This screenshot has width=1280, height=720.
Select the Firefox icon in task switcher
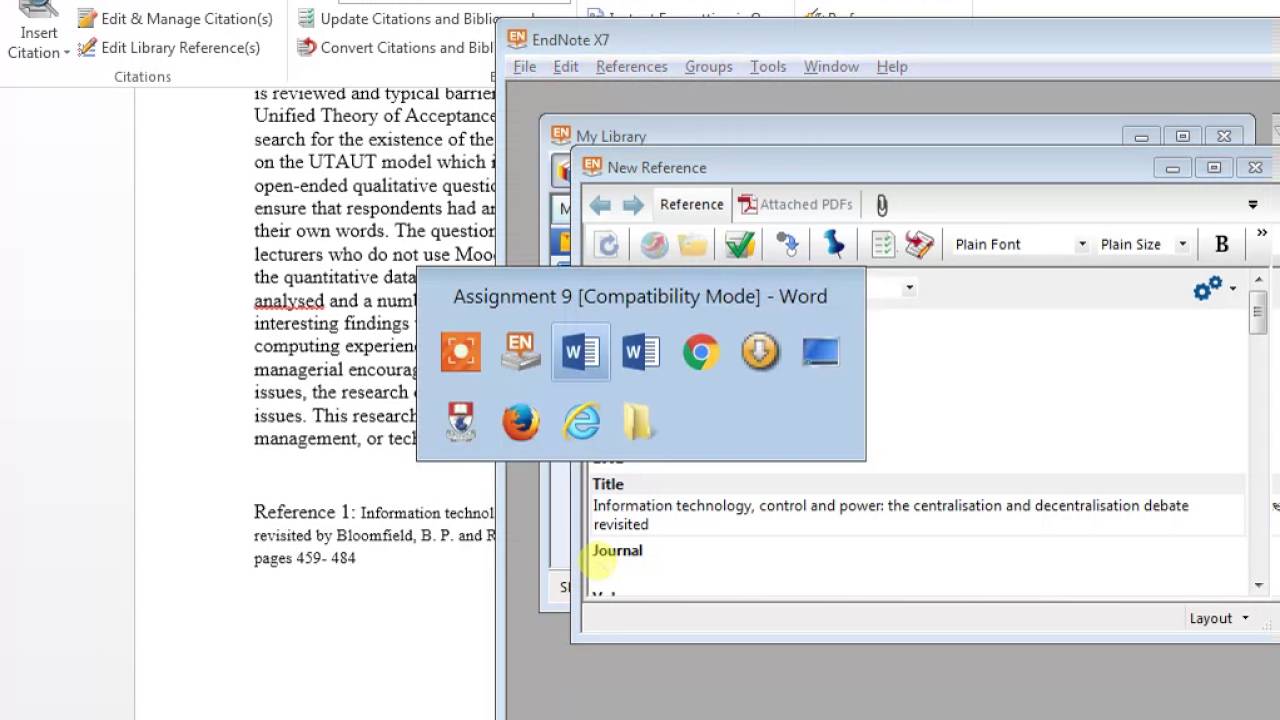click(521, 422)
